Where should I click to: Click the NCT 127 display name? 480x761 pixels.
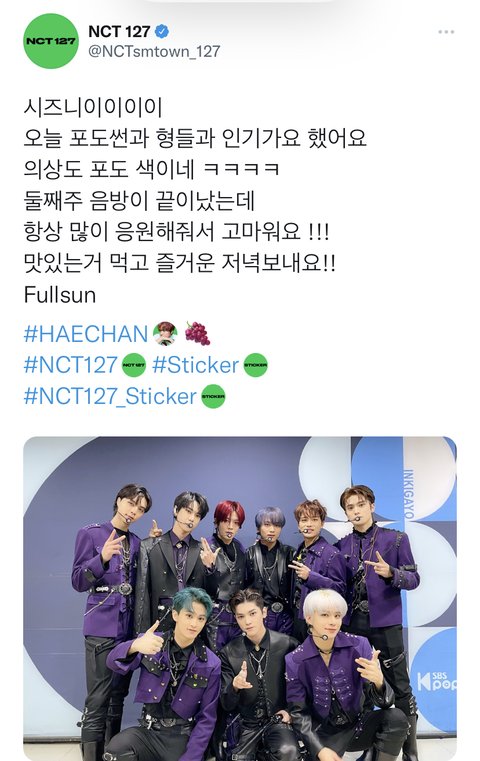[x=119, y=32]
